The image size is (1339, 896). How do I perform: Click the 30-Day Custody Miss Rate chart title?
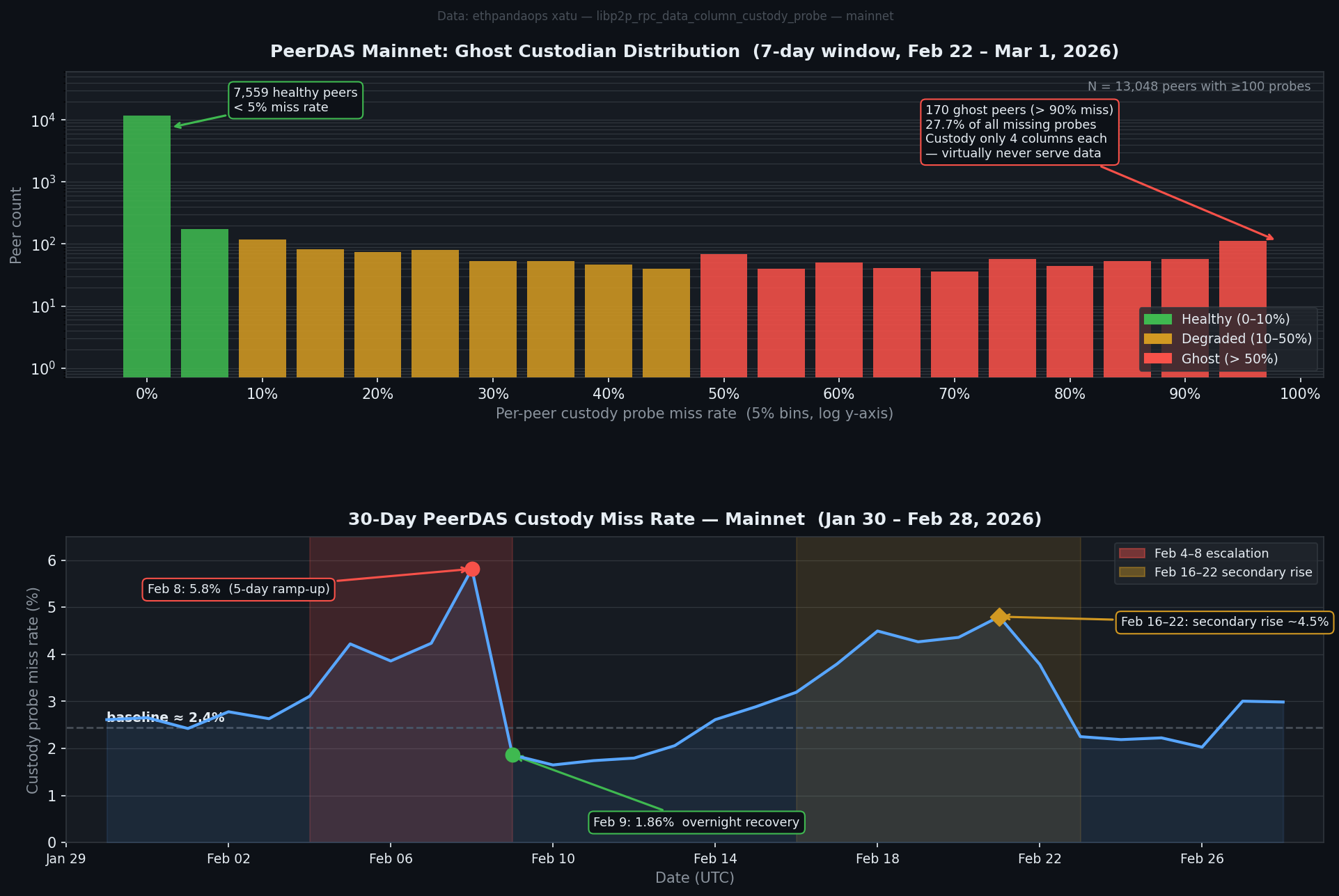pos(695,519)
